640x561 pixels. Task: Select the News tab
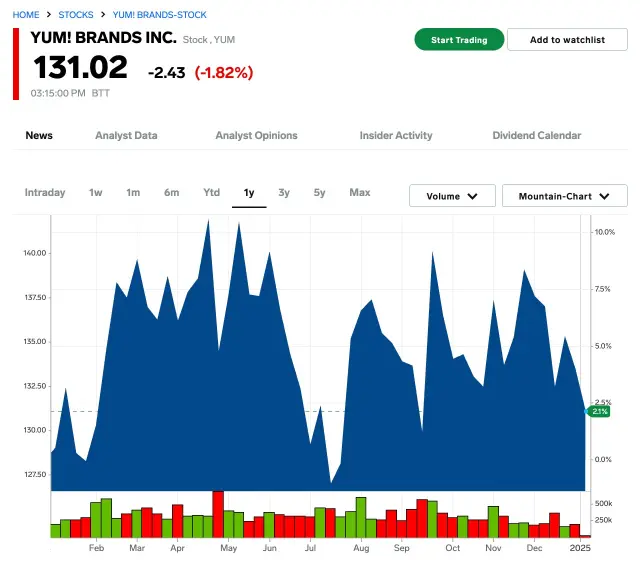click(39, 135)
